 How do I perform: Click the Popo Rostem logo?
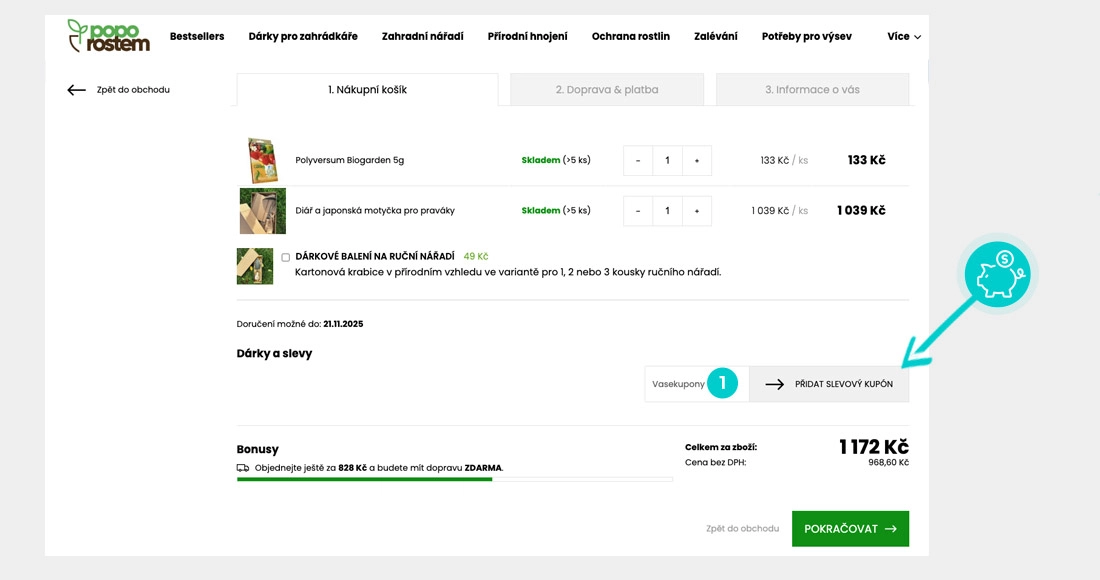(x=108, y=36)
